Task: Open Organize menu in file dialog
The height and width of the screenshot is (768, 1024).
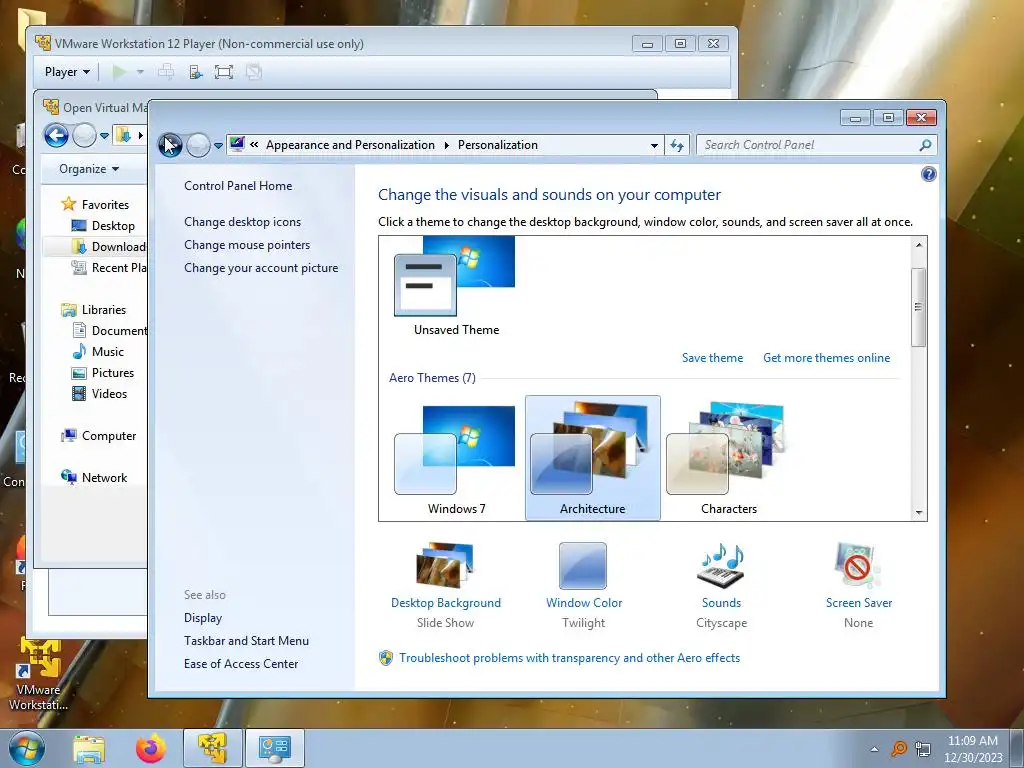Action: point(89,168)
